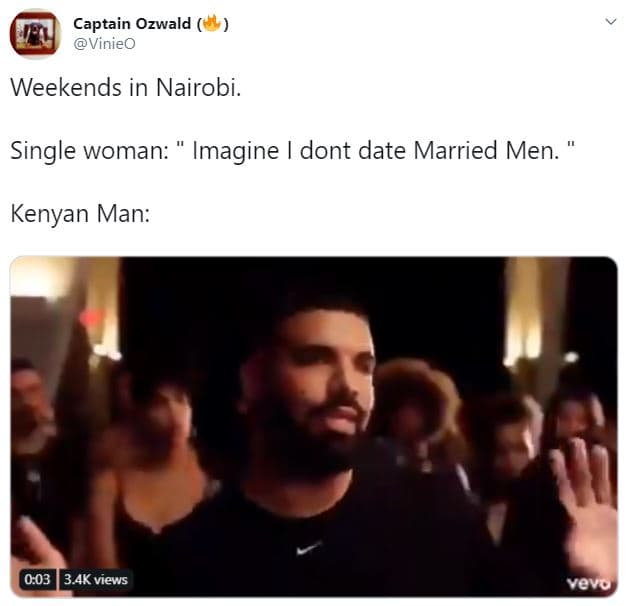Click the red light in video background
This screenshot has width=631, height=606.
click(x=92, y=319)
